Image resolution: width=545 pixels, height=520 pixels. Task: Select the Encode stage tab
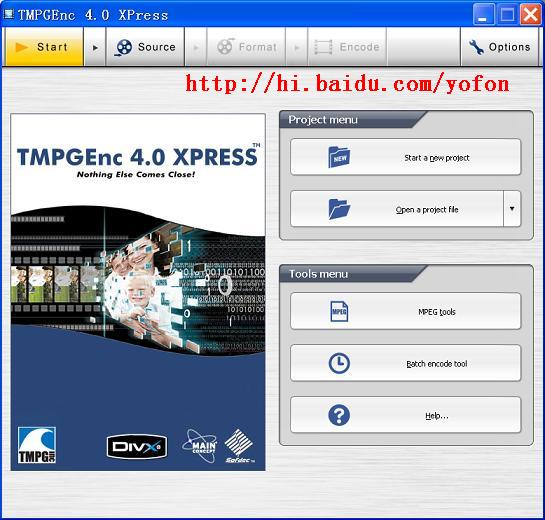tap(347, 47)
